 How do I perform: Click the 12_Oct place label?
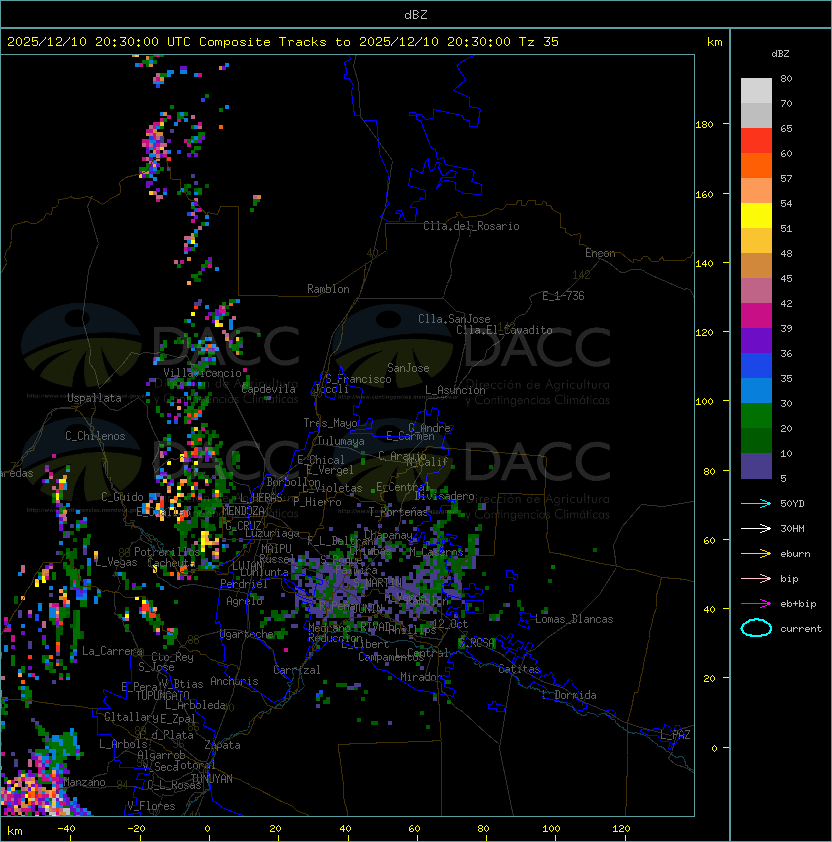[x=450, y=624]
